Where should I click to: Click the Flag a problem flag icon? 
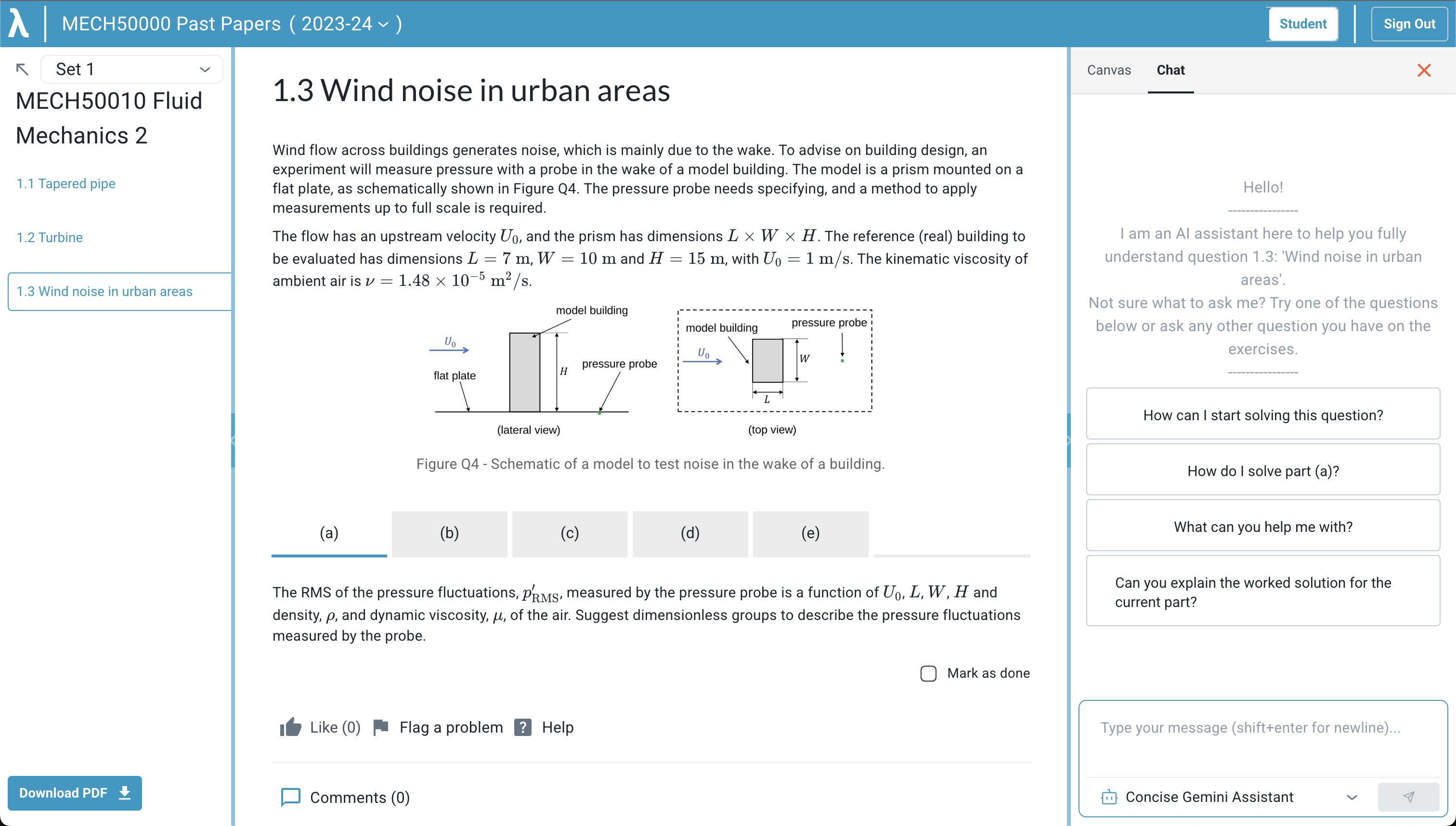(x=381, y=727)
